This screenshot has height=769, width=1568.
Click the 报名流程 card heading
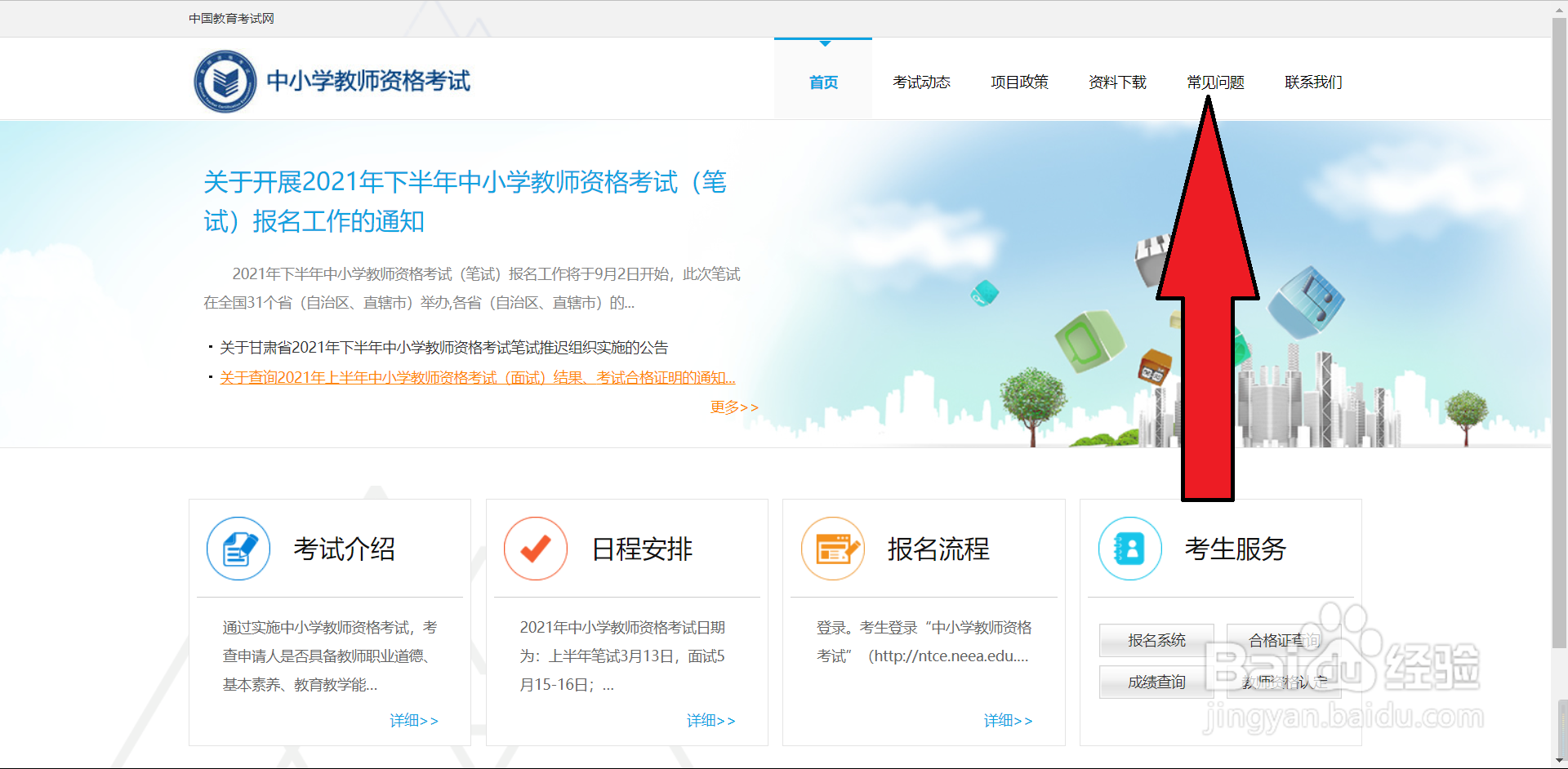click(x=939, y=549)
